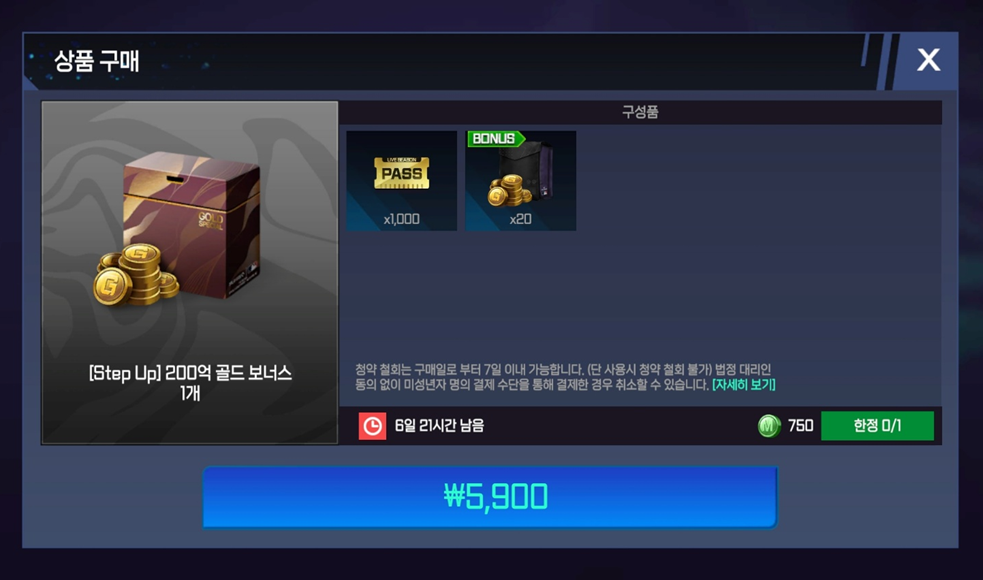Select the green 한정 0/1 limit button
This screenshot has width=983, height=580.
877,426
